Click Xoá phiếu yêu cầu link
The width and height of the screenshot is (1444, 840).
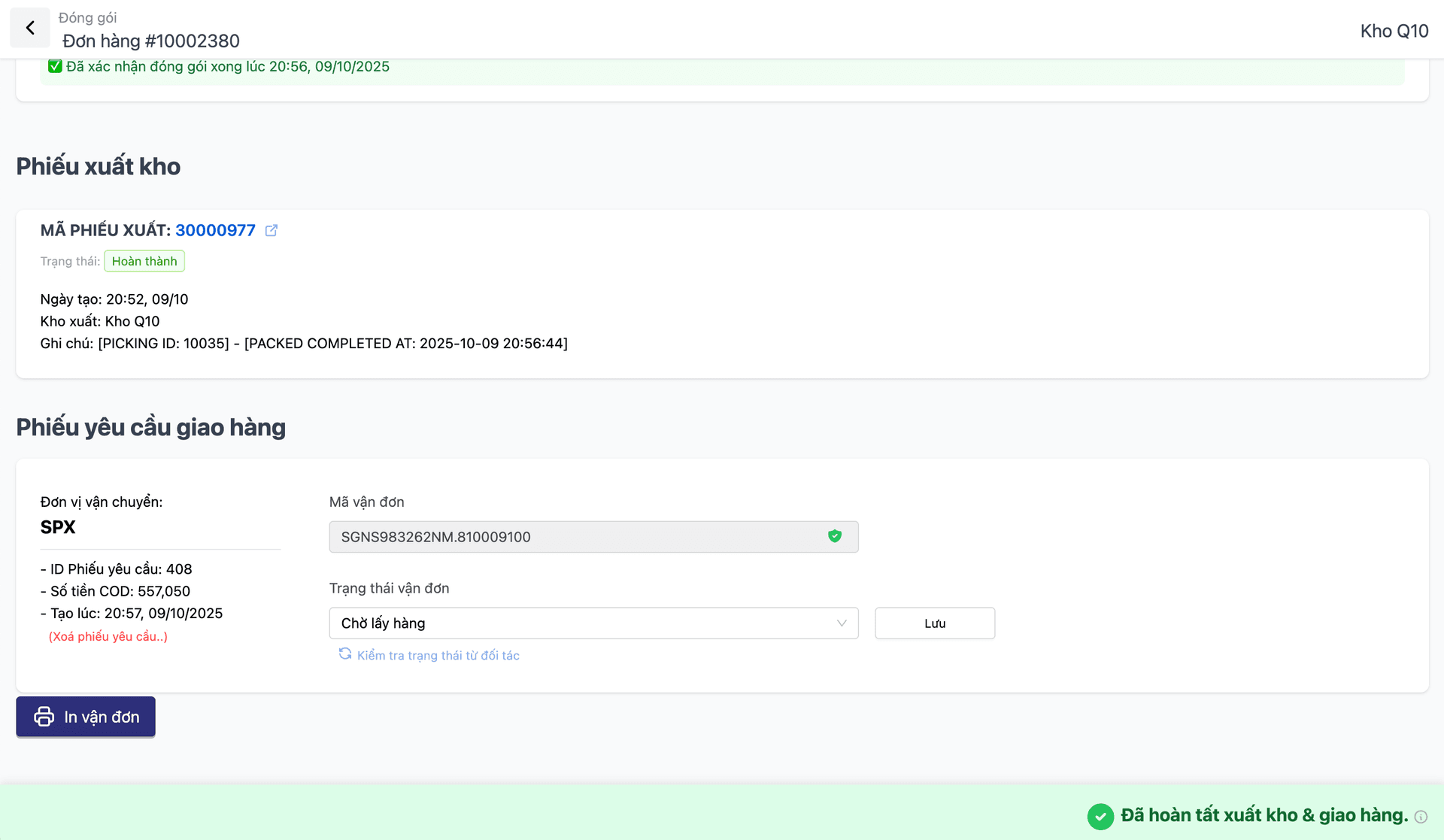click(x=108, y=636)
